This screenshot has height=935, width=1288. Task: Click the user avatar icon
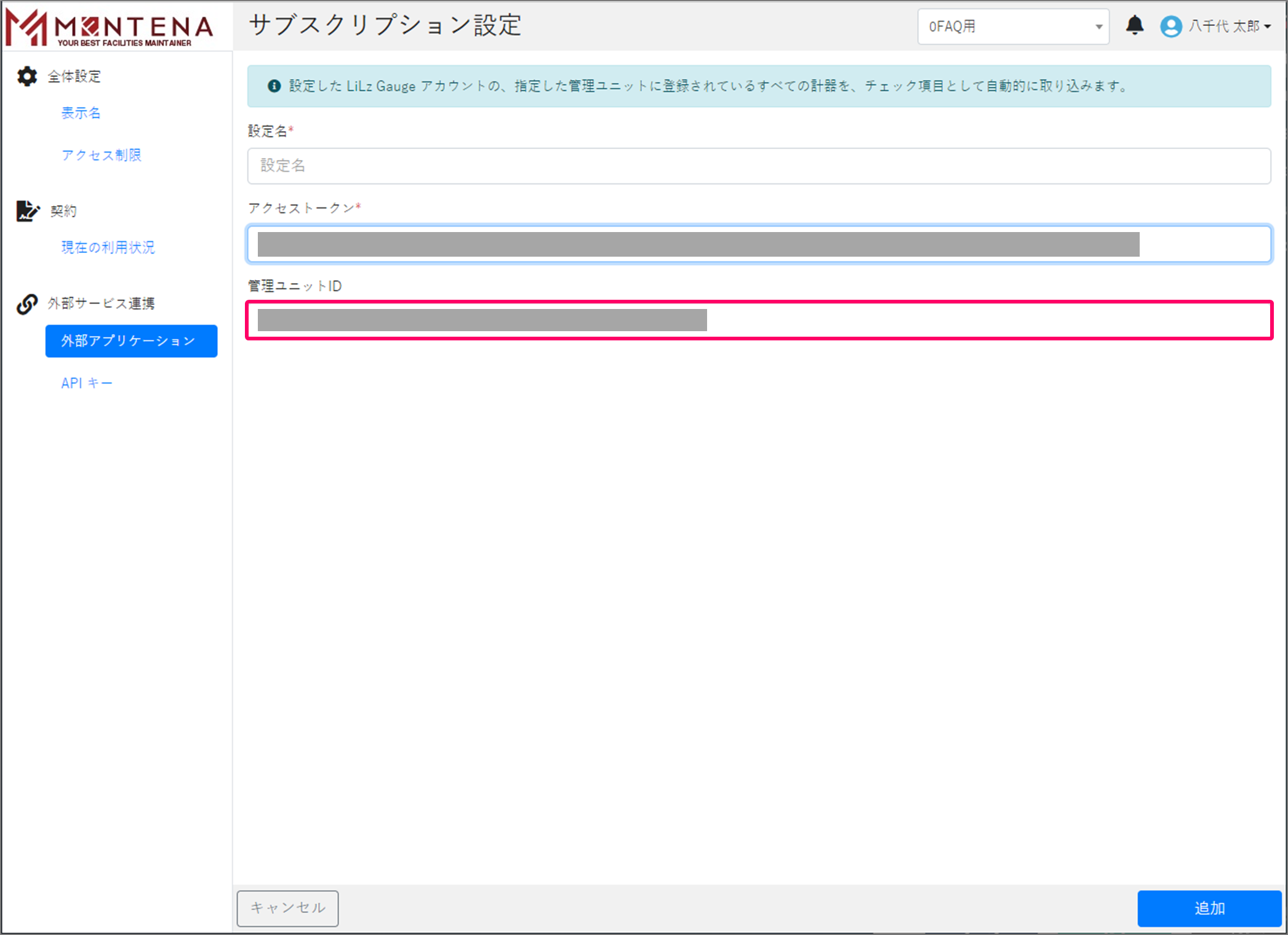pos(1170,26)
